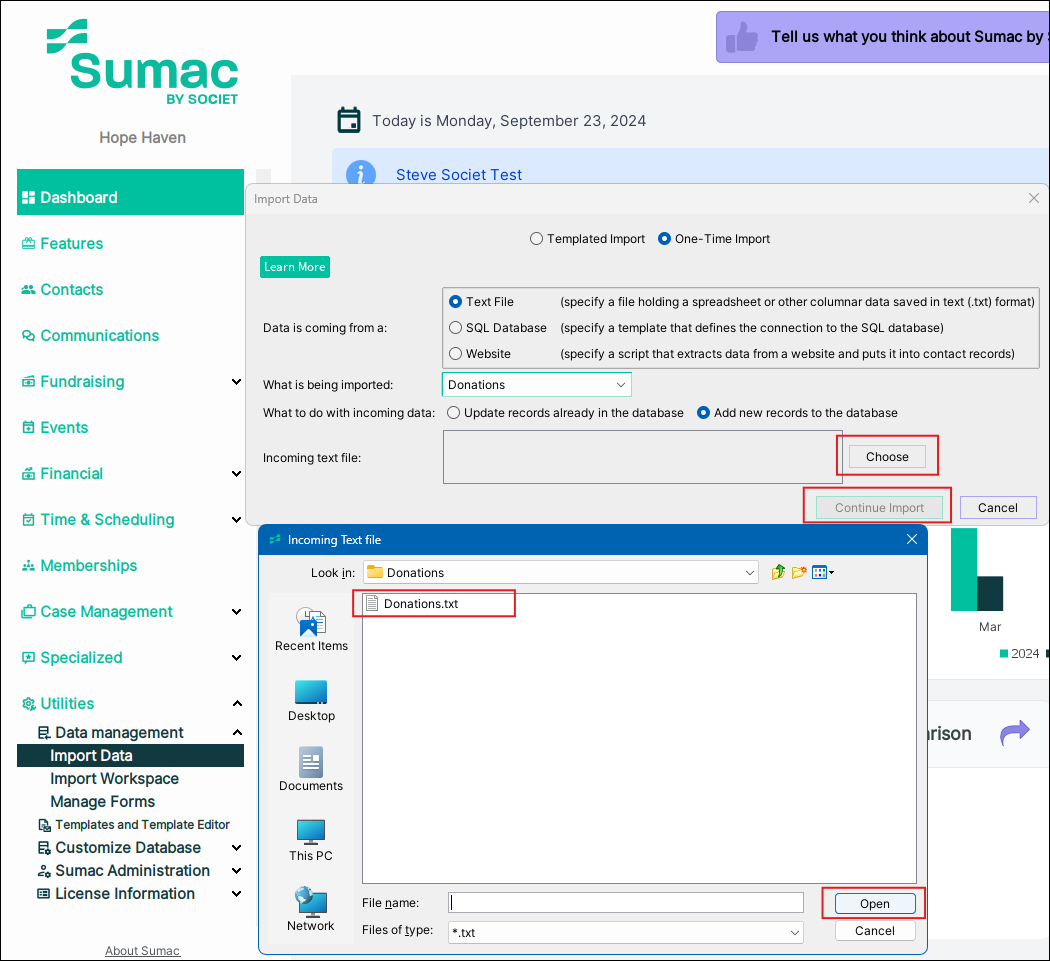1050x961 pixels.
Task: Open the Steve Societ Test link
Action: click(459, 175)
